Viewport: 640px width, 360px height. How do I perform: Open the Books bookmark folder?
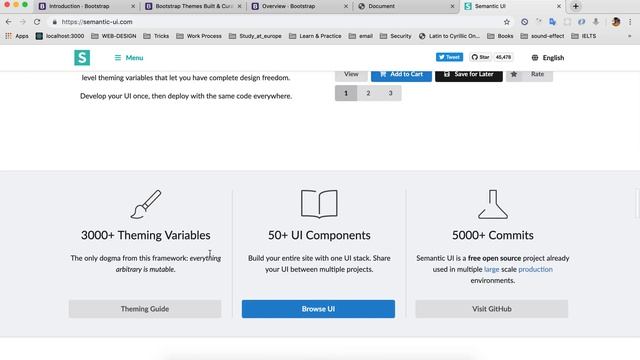point(500,36)
